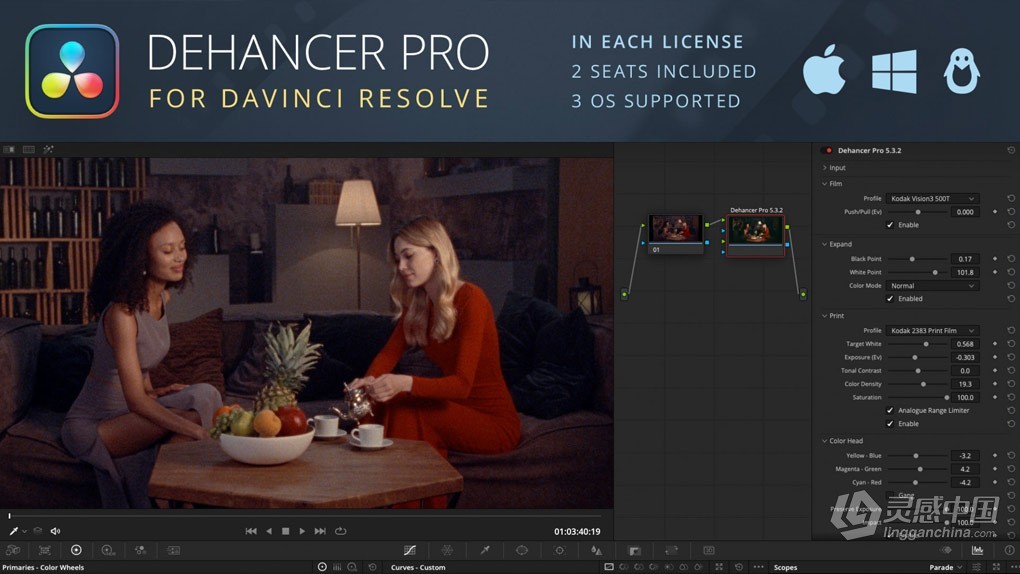Open the Tracker palette icon
Image resolution: width=1020 pixels, height=574 pixels.
click(559, 551)
